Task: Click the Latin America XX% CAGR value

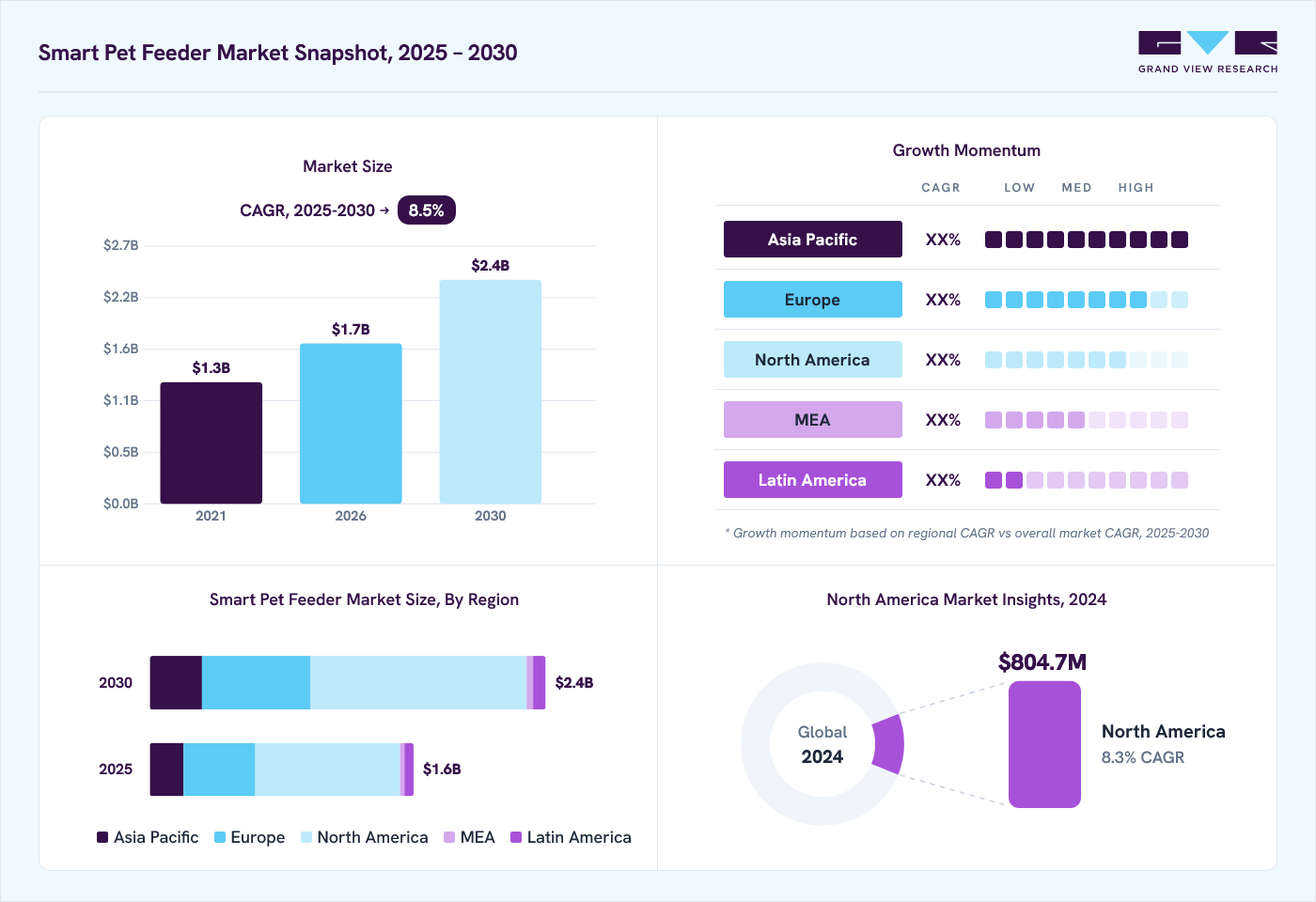Action: [943, 480]
